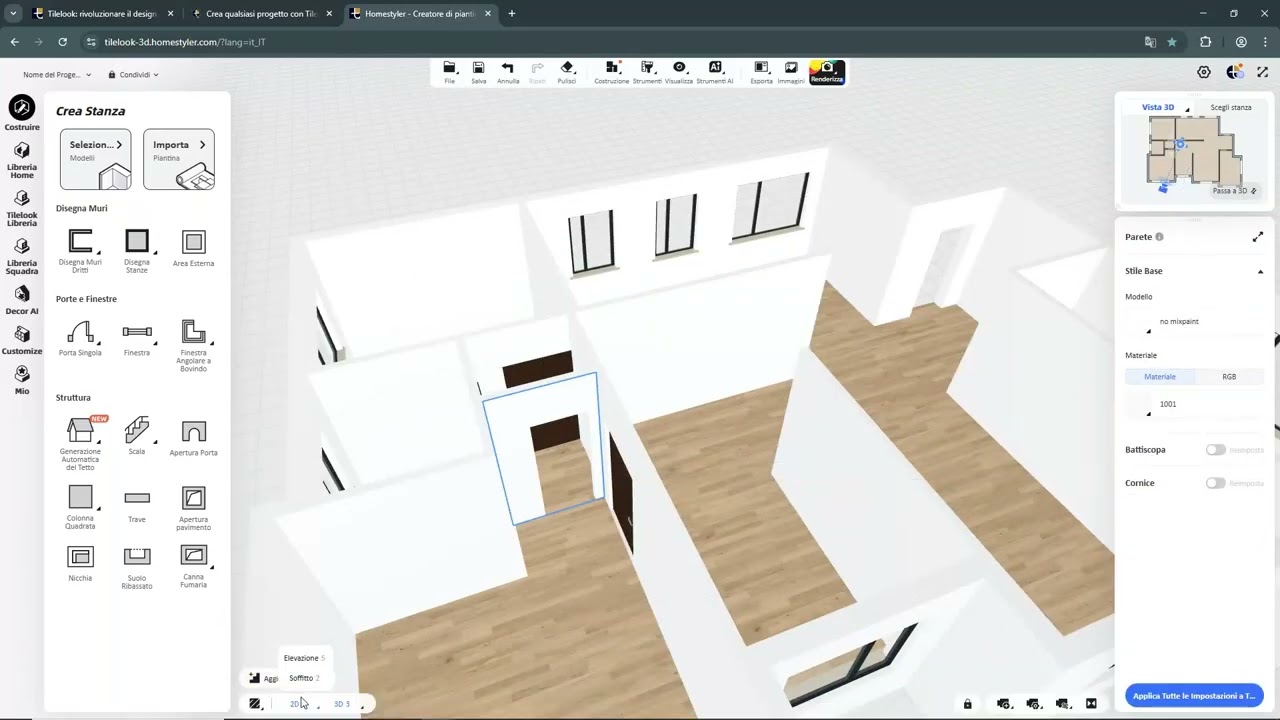1280x720 pixels.
Task: Toggle the Cornice switch
Action: (1215, 483)
